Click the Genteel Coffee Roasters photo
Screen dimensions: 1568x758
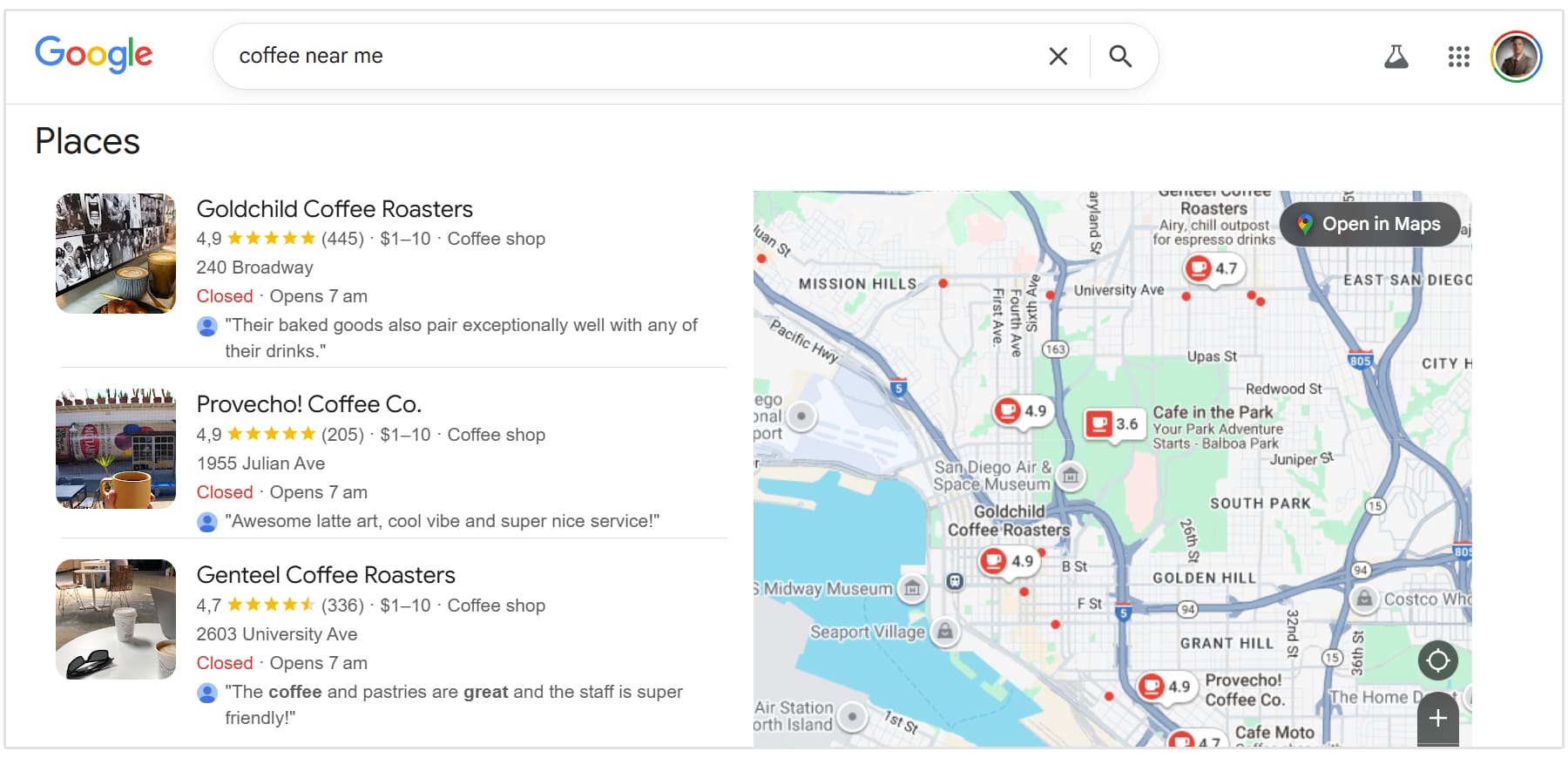point(116,619)
